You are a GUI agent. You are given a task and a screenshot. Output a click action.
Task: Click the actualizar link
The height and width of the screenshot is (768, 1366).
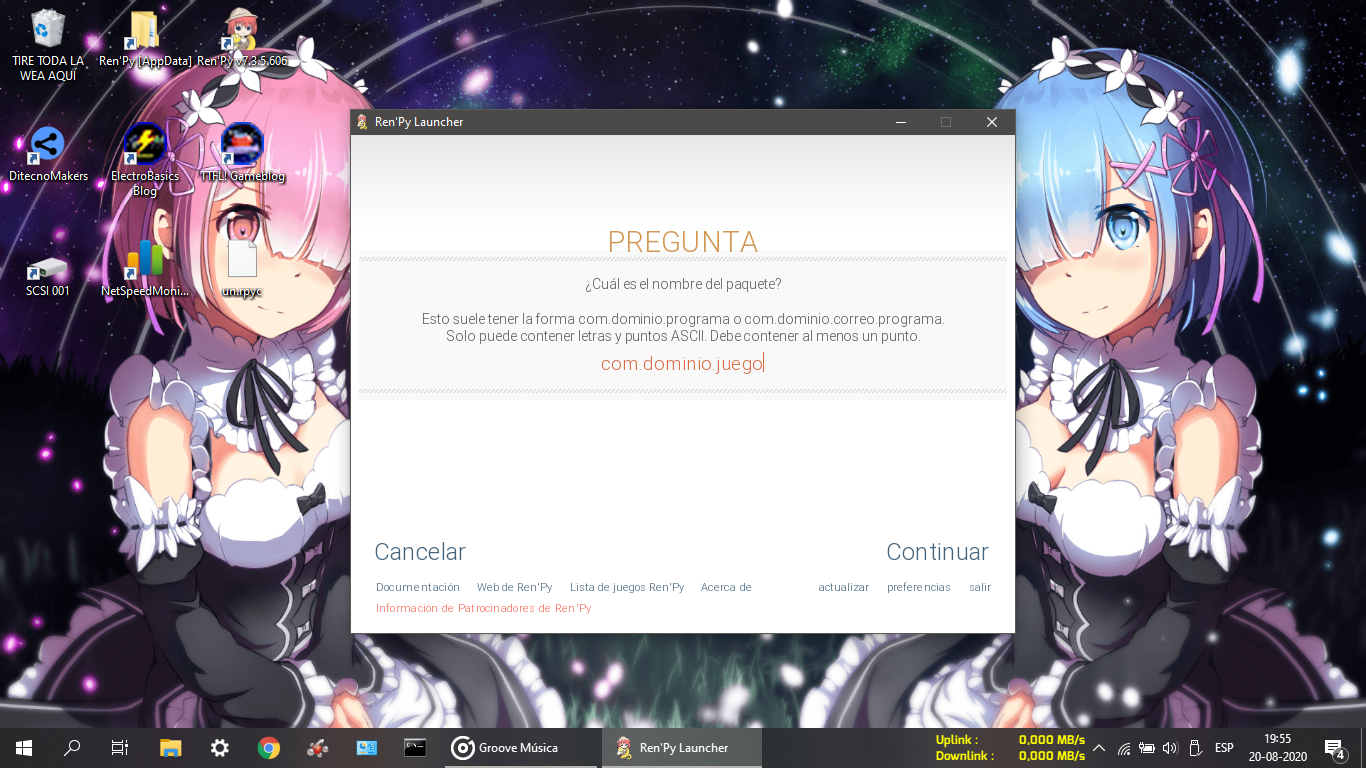coord(843,587)
